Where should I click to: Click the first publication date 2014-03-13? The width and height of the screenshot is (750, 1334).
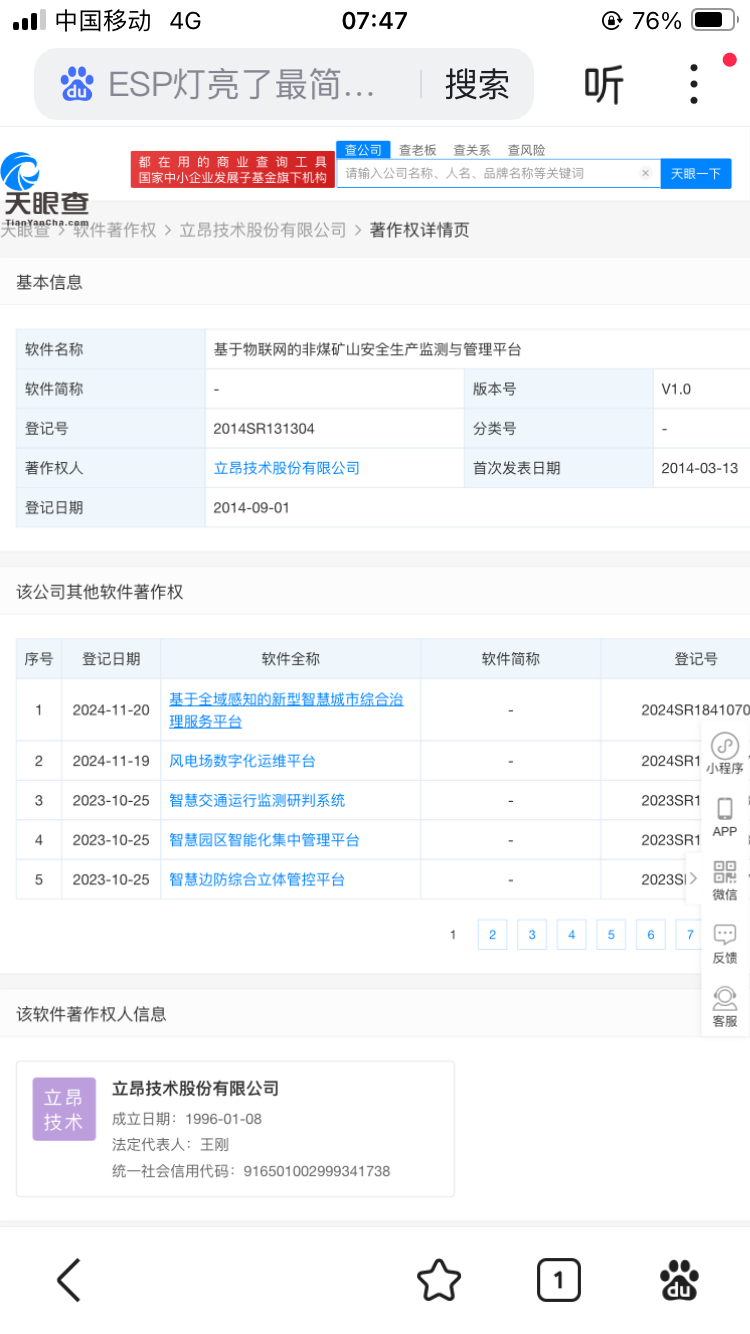(700, 468)
